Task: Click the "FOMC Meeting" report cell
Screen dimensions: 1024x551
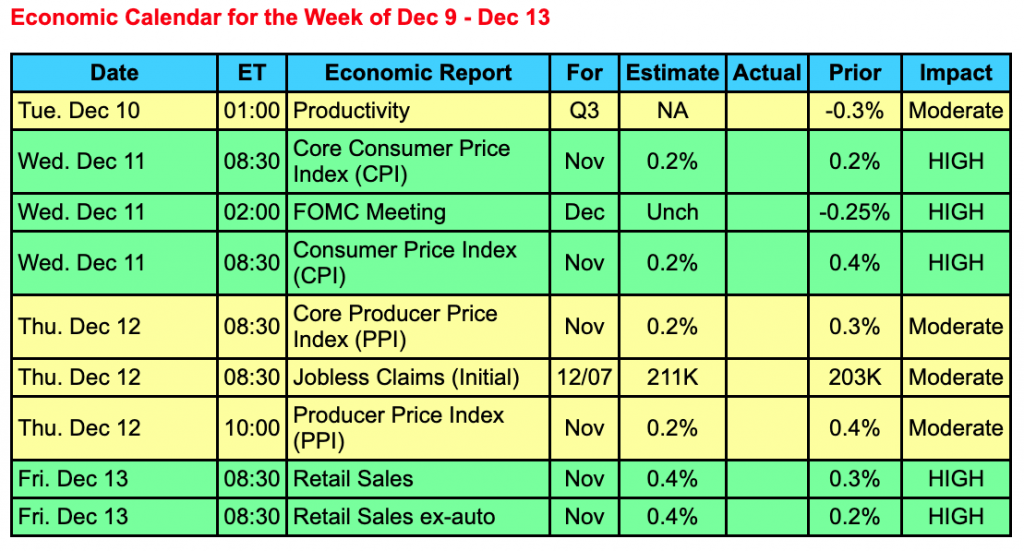Action: [369, 212]
